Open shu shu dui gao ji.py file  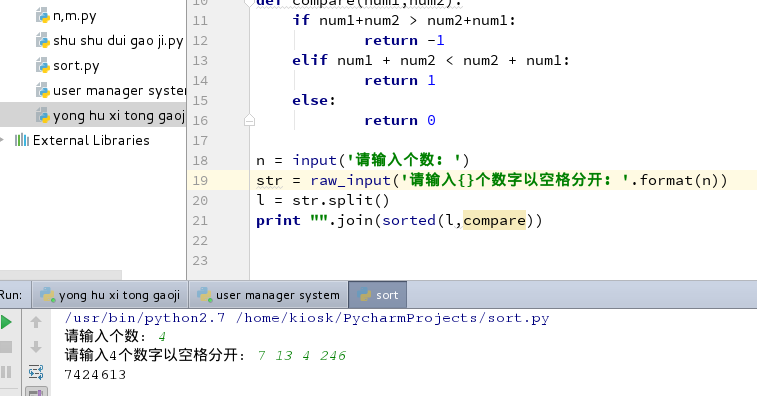pyautogui.click(x=111, y=41)
